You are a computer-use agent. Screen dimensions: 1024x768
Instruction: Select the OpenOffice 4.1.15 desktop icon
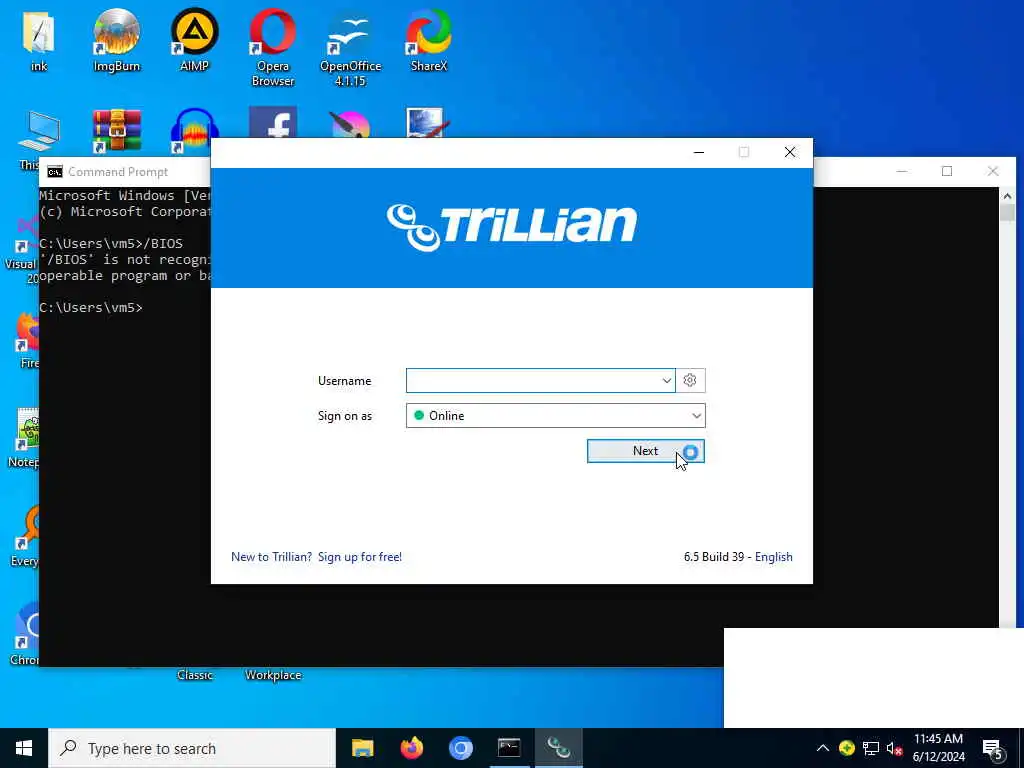(350, 47)
